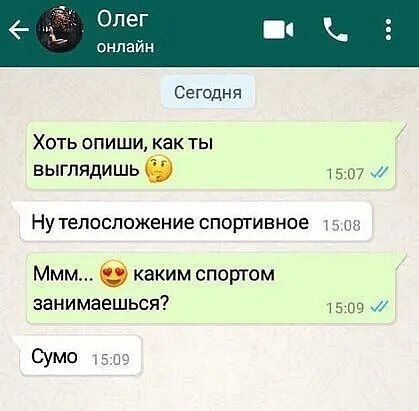Tap the онлайн status text
419x411 pixels.
click(x=126, y=46)
